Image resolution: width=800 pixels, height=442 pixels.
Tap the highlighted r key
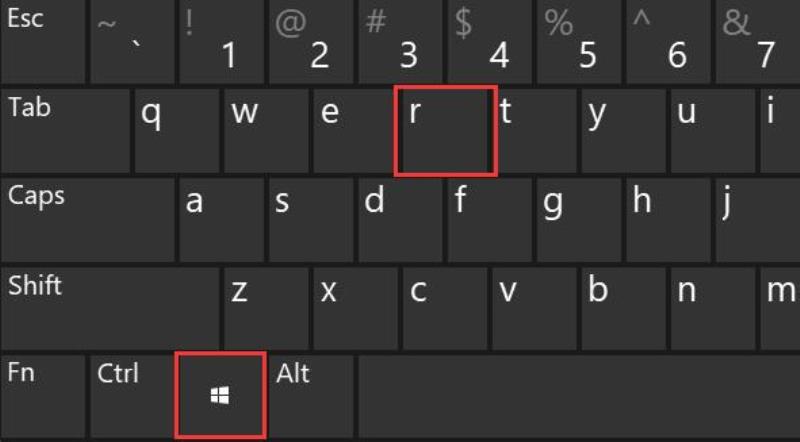click(x=445, y=131)
